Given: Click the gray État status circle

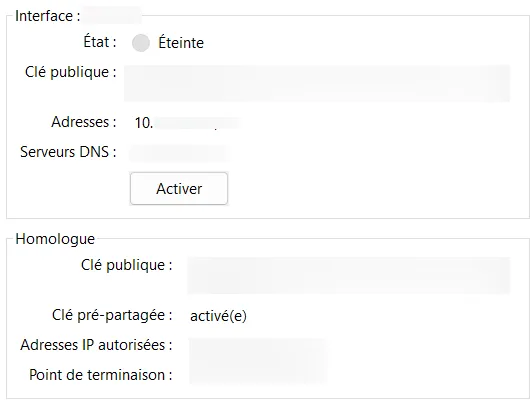Looking at the screenshot, I should pos(141,43).
